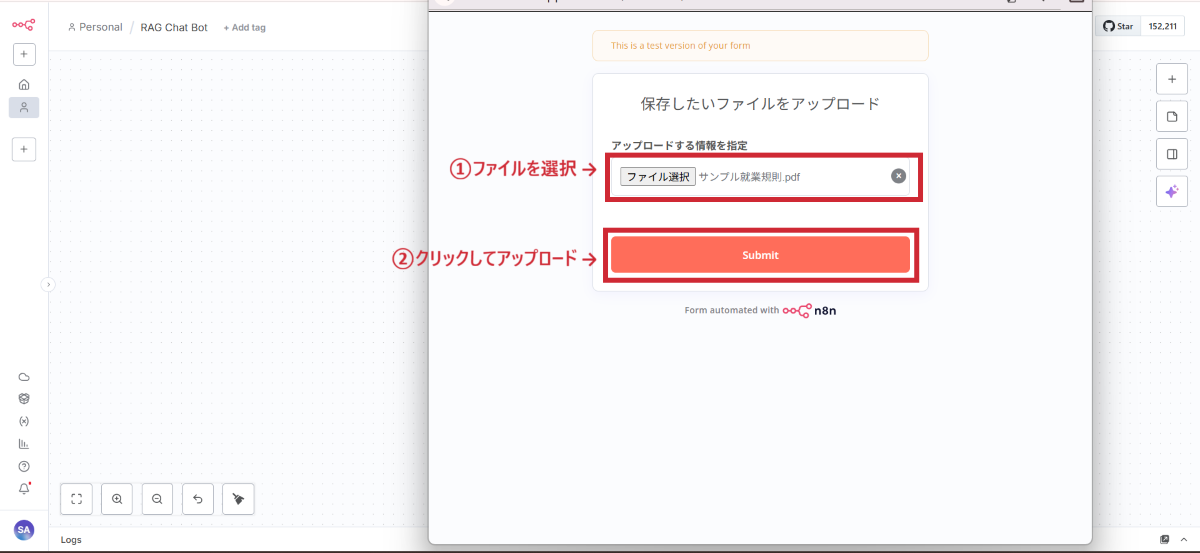The height and width of the screenshot is (553, 1200).
Task: Open the Variables (x) icon
Action: pyautogui.click(x=24, y=421)
